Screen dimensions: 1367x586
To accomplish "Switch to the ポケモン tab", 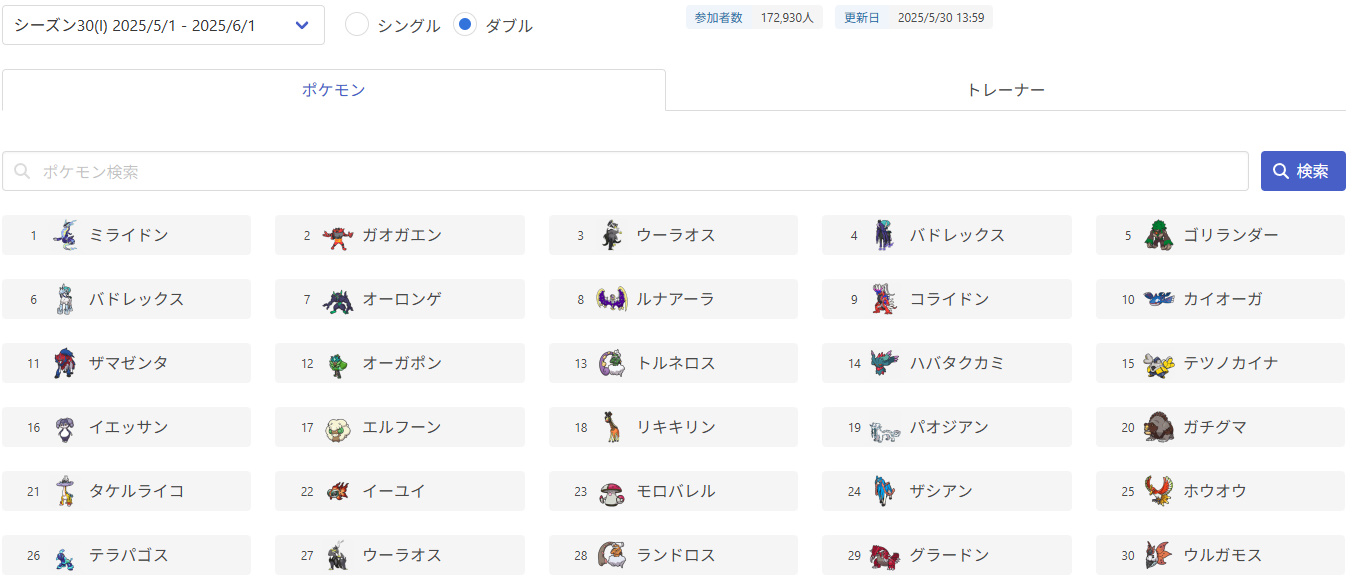I will pos(334,90).
